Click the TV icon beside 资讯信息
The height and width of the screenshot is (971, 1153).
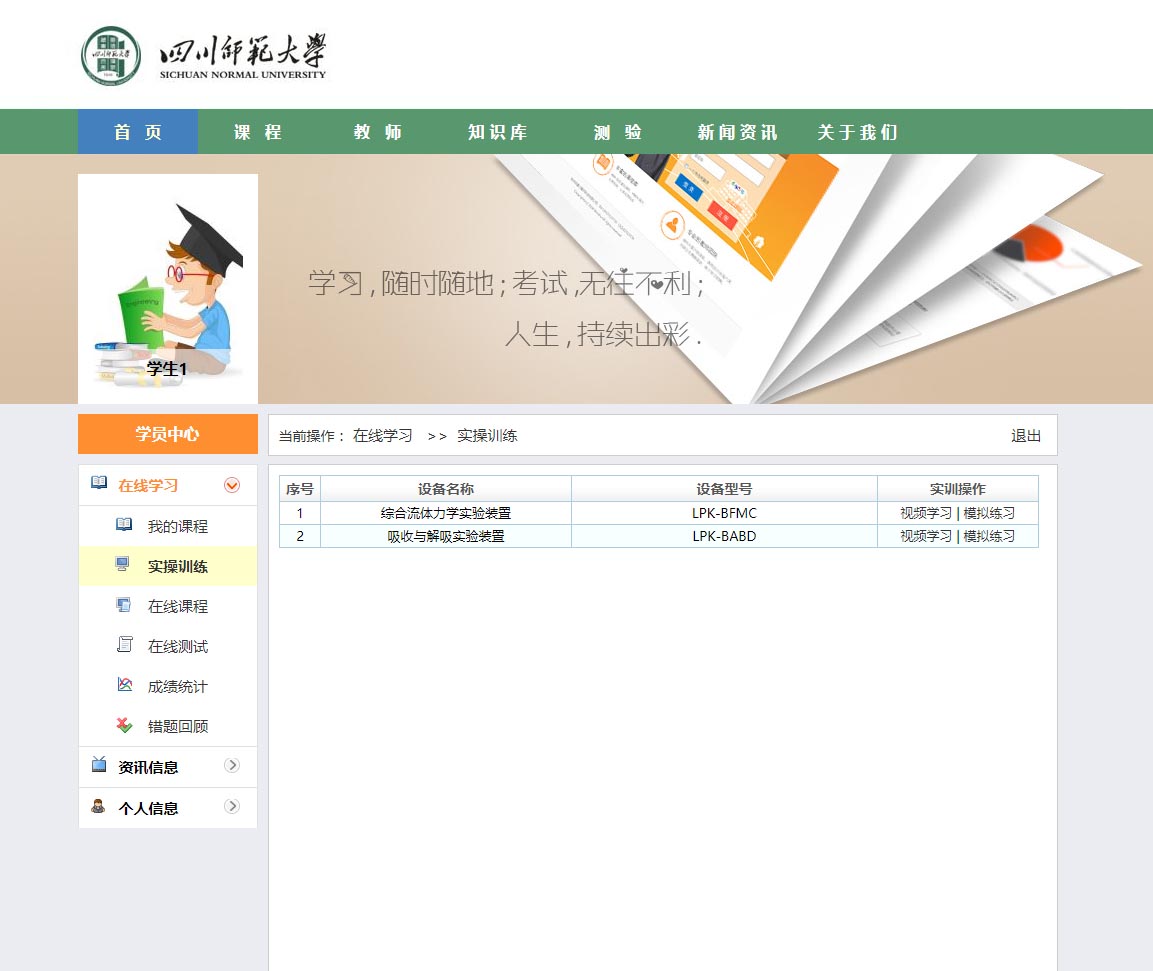(x=99, y=765)
